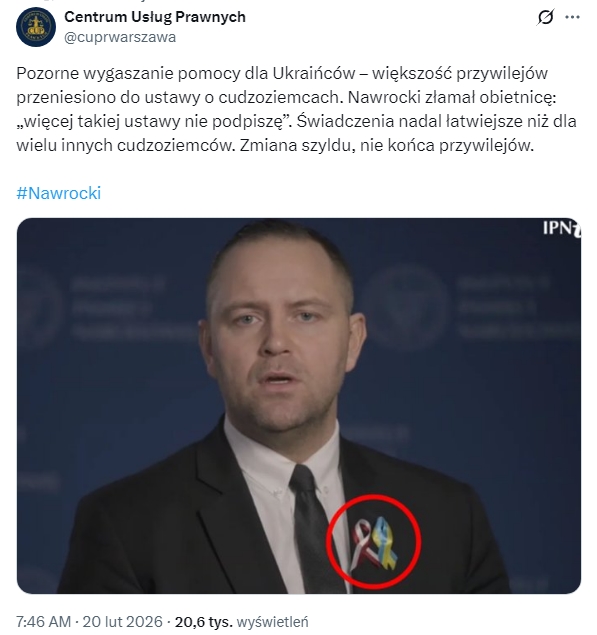Image resolution: width=597 pixels, height=635 pixels.
Task: Open the Centrum Usług Prawnych display name link
Action: coord(155,17)
